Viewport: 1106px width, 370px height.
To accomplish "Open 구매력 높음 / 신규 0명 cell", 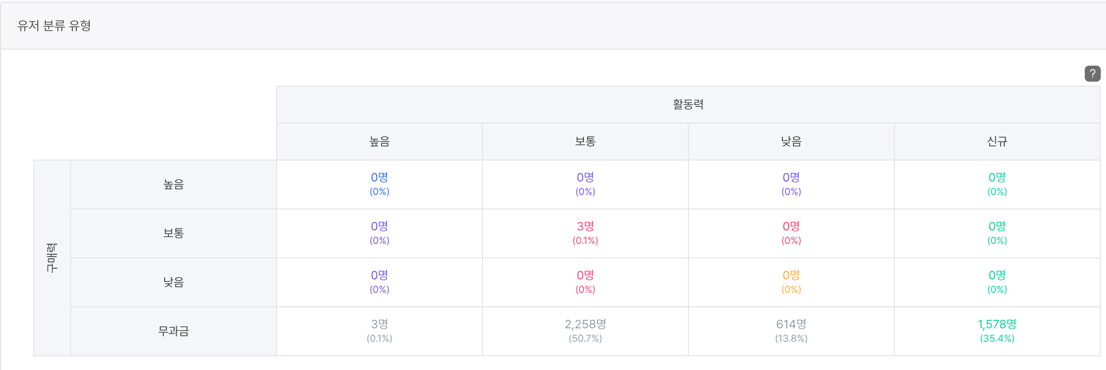I will tap(997, 185).
